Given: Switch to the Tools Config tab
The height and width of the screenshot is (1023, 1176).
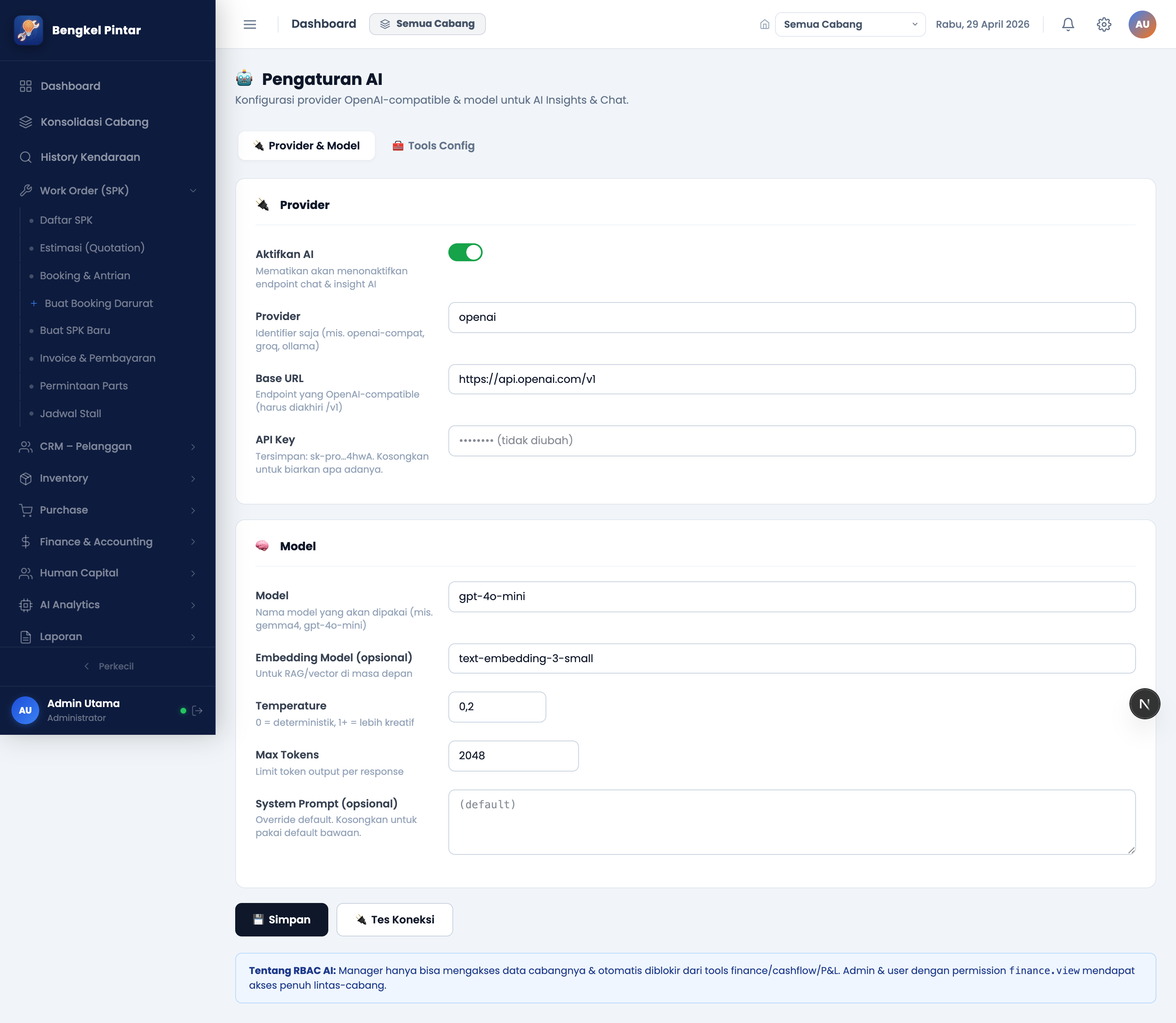Looking at the screenshot, I should [433, 146].
